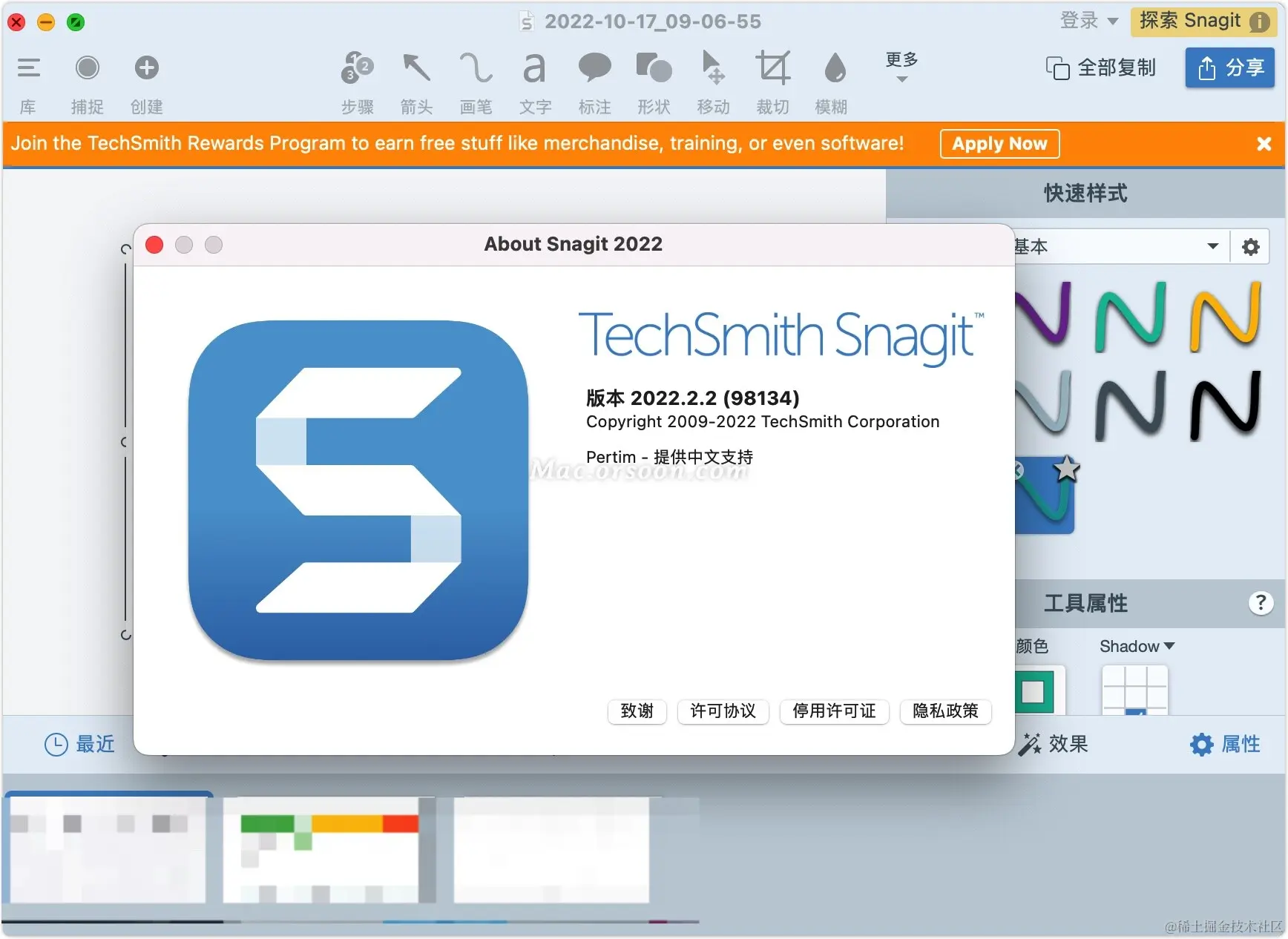This screenshot has height=939, width=1288.
Task: Open tool properties help question mark
Action: pos(1261,603)
